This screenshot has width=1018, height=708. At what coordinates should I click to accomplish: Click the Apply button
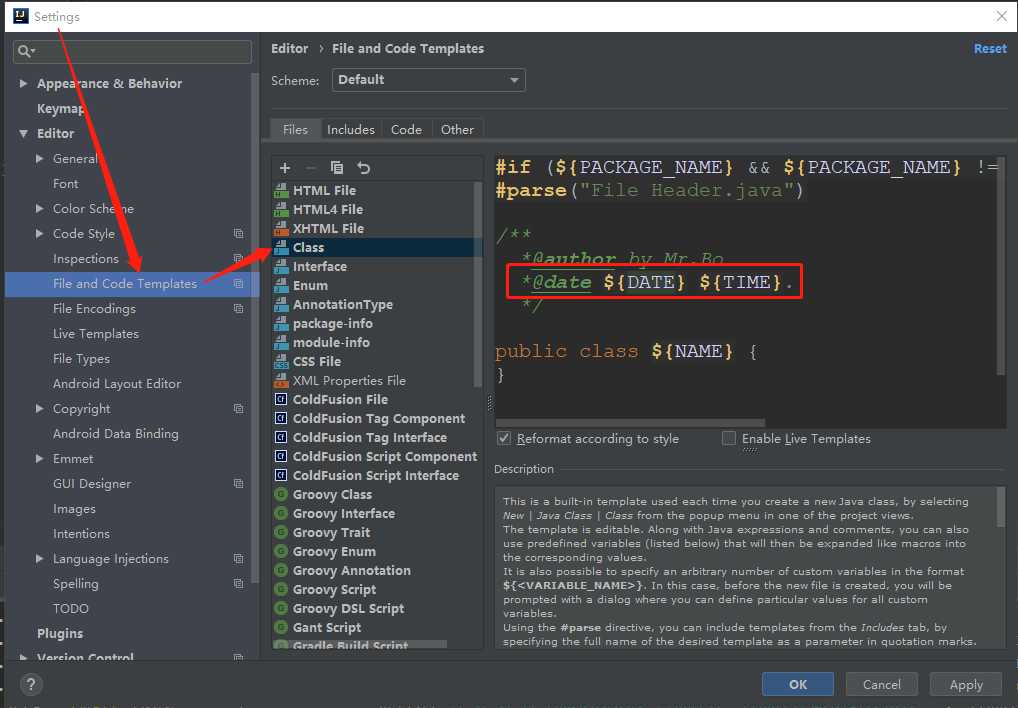[x=966, y=684]
